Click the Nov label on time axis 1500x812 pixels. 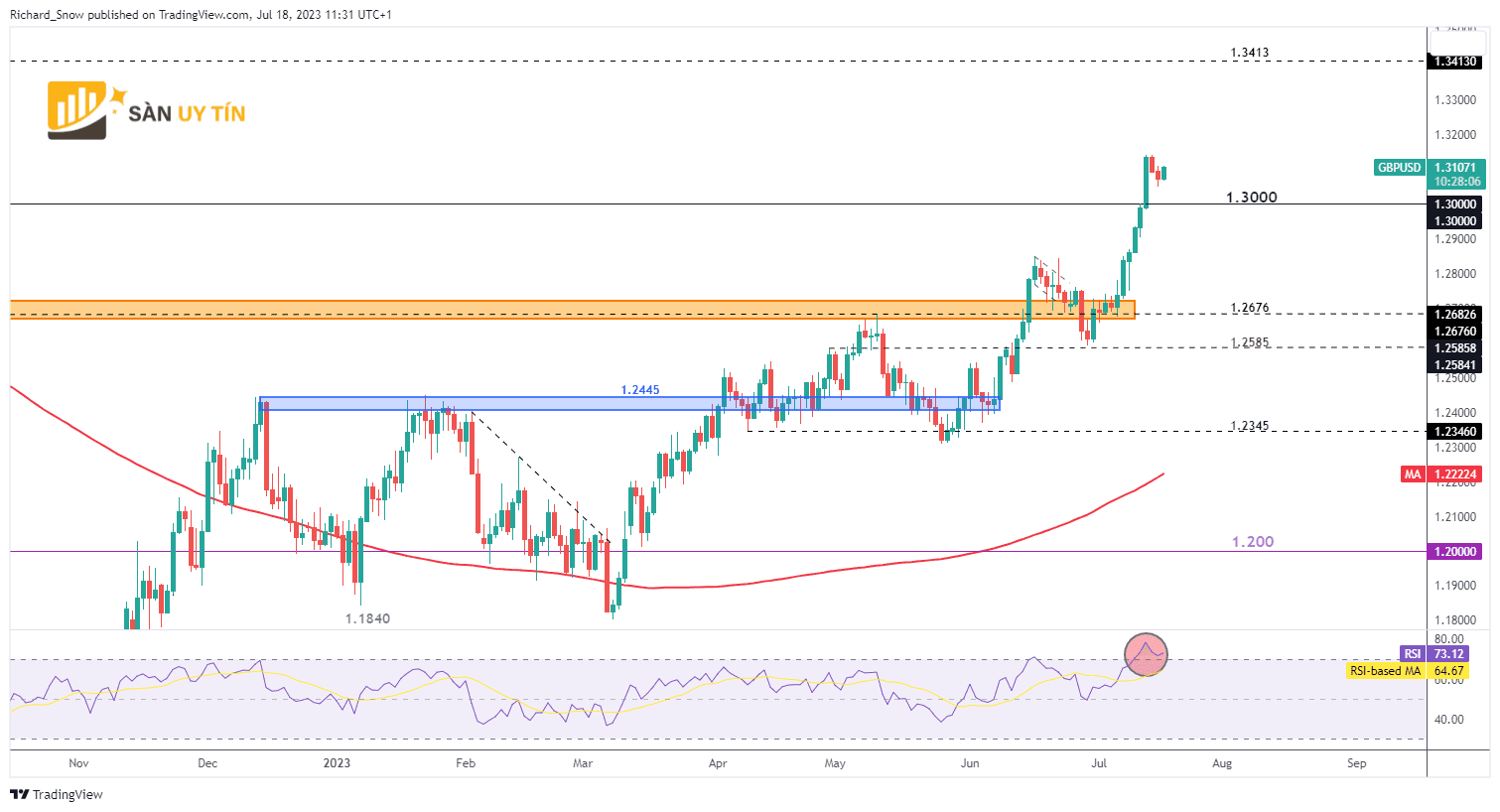coord(79,763)
